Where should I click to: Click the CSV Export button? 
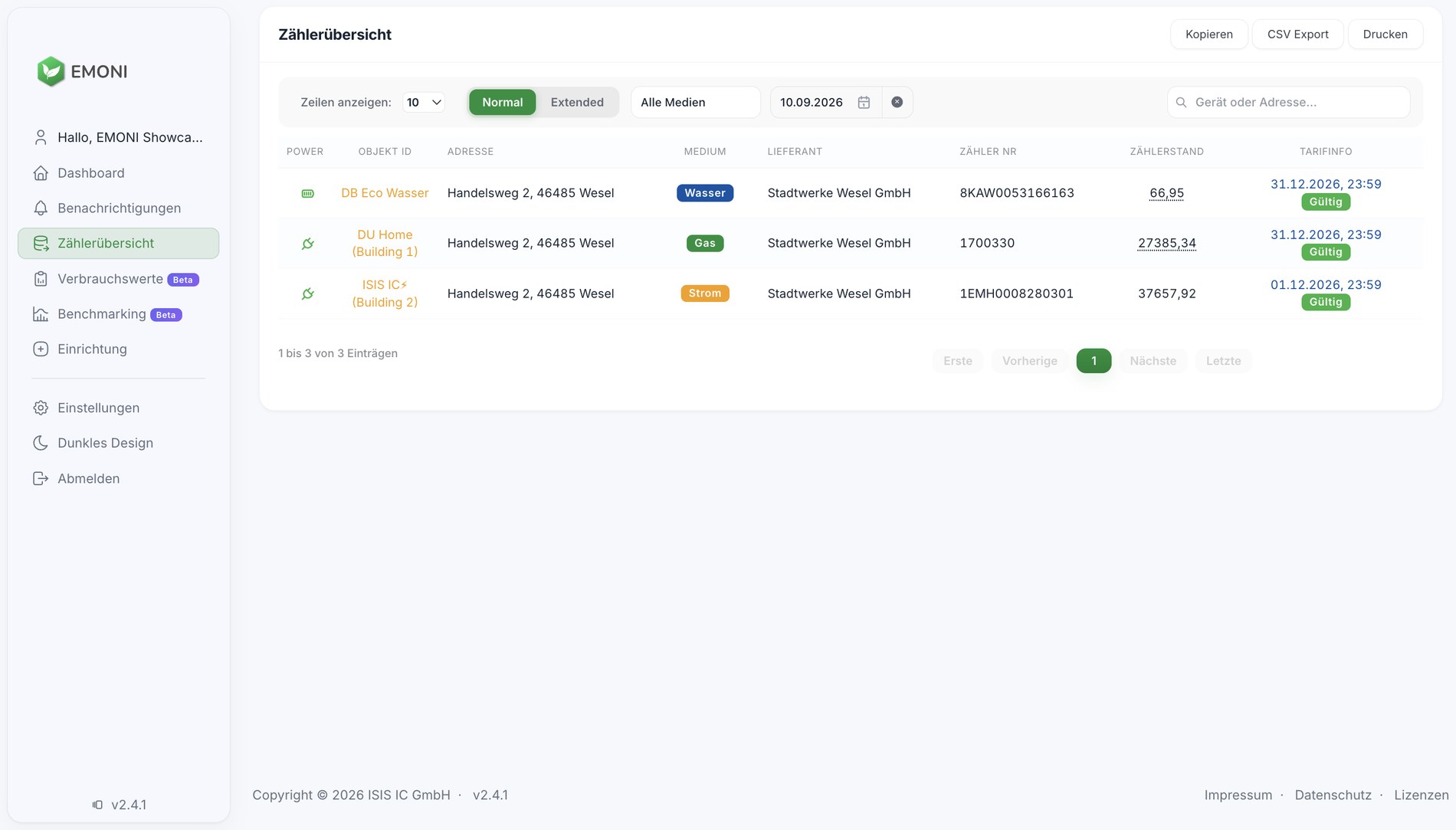(x=1298, y=34)
